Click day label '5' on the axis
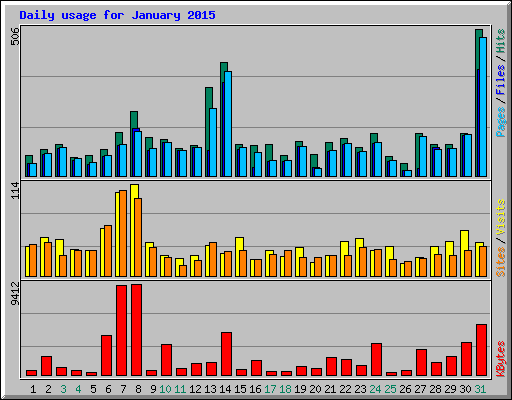 point(93,389)
